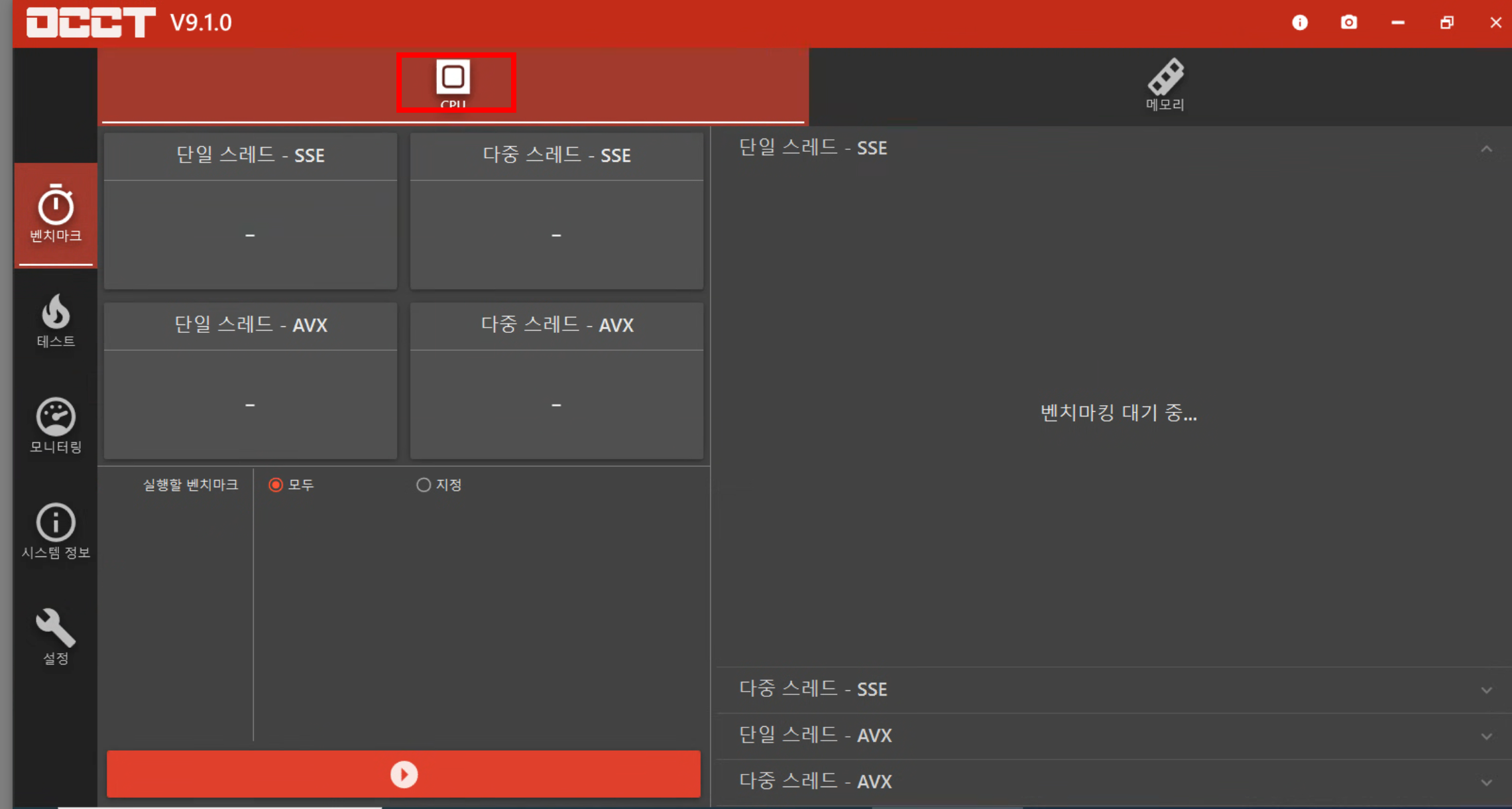Click the 단일 스레드 - SSE result card
The width and height of the screenshot is (1512, 809).
[250, 211]
